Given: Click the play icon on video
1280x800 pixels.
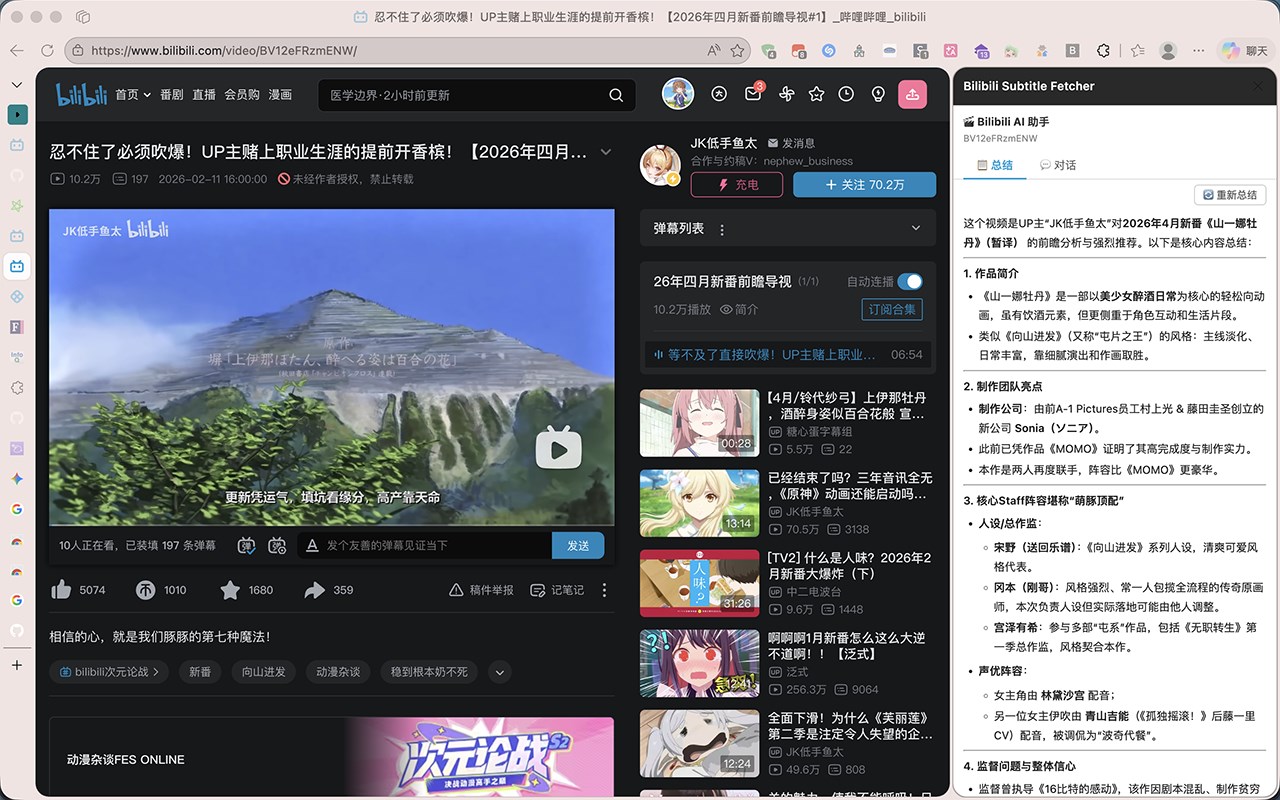Looking at the screenshot, I should point(558,448).
